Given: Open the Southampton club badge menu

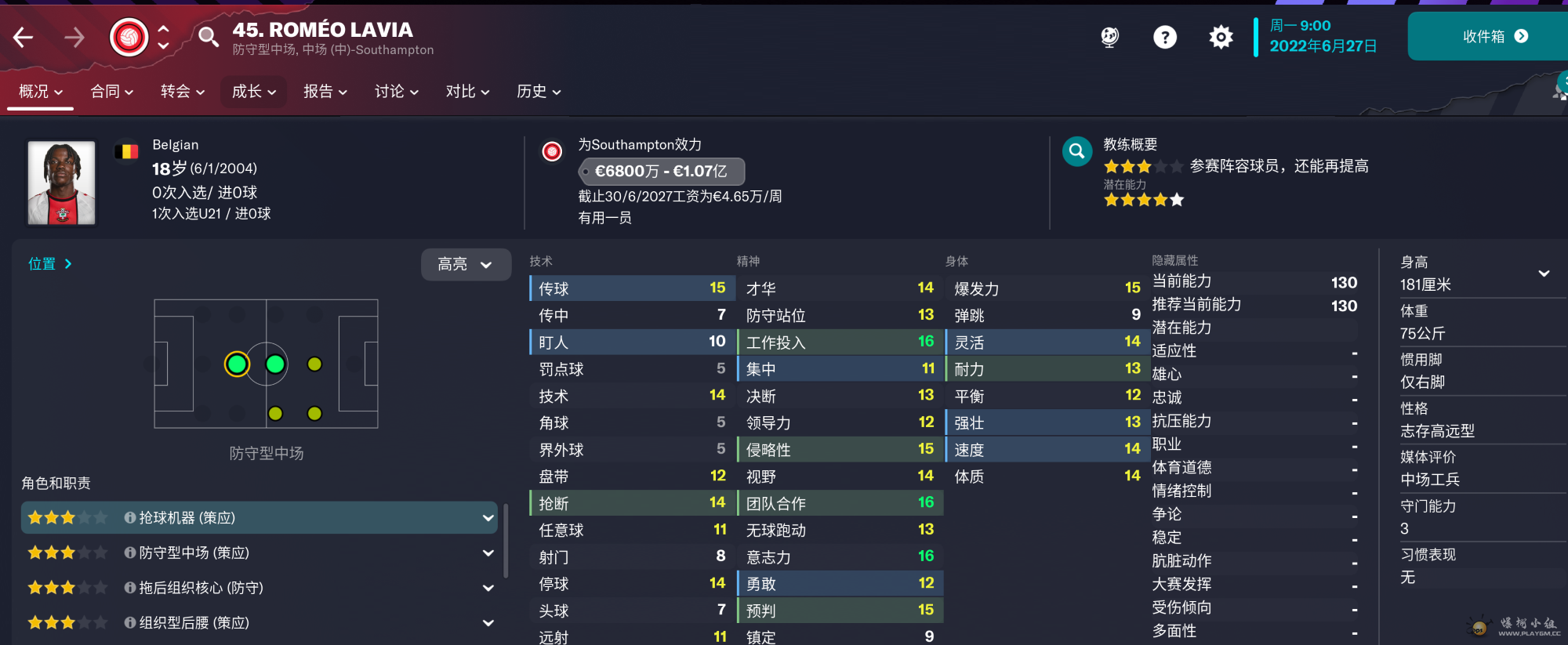Looking at the screenshot, I should [x=129, y=37].
